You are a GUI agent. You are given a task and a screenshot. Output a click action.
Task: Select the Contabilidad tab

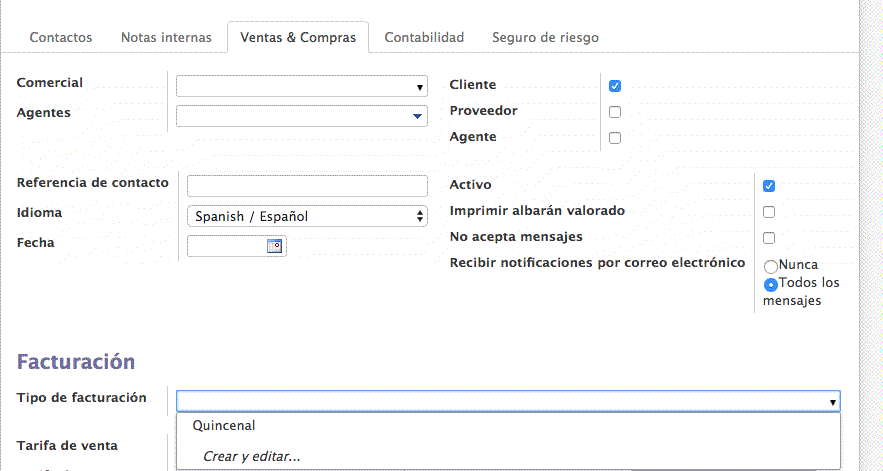click(424, 37)
